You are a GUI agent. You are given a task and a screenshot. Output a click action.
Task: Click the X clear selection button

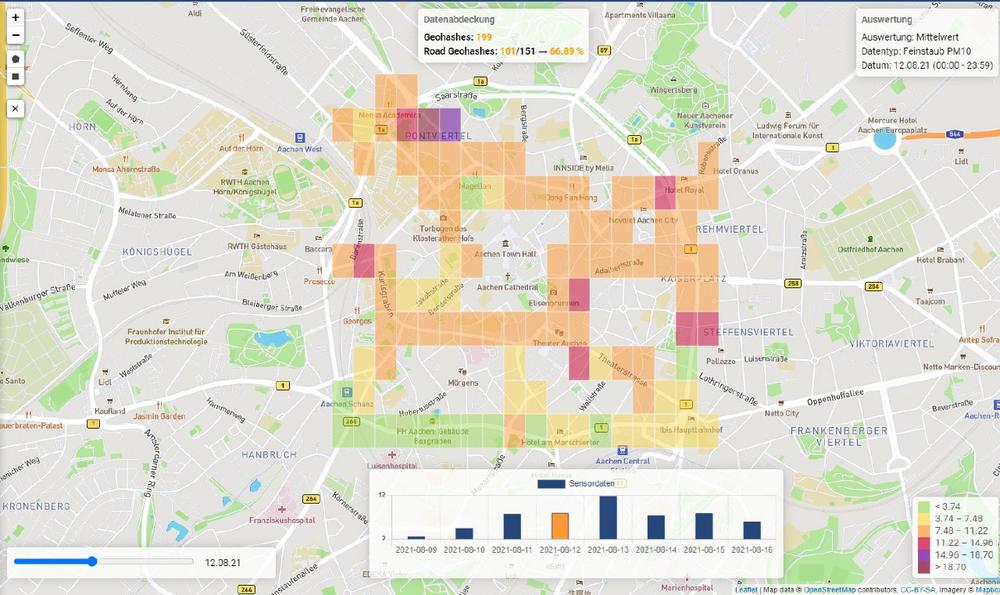15,108
